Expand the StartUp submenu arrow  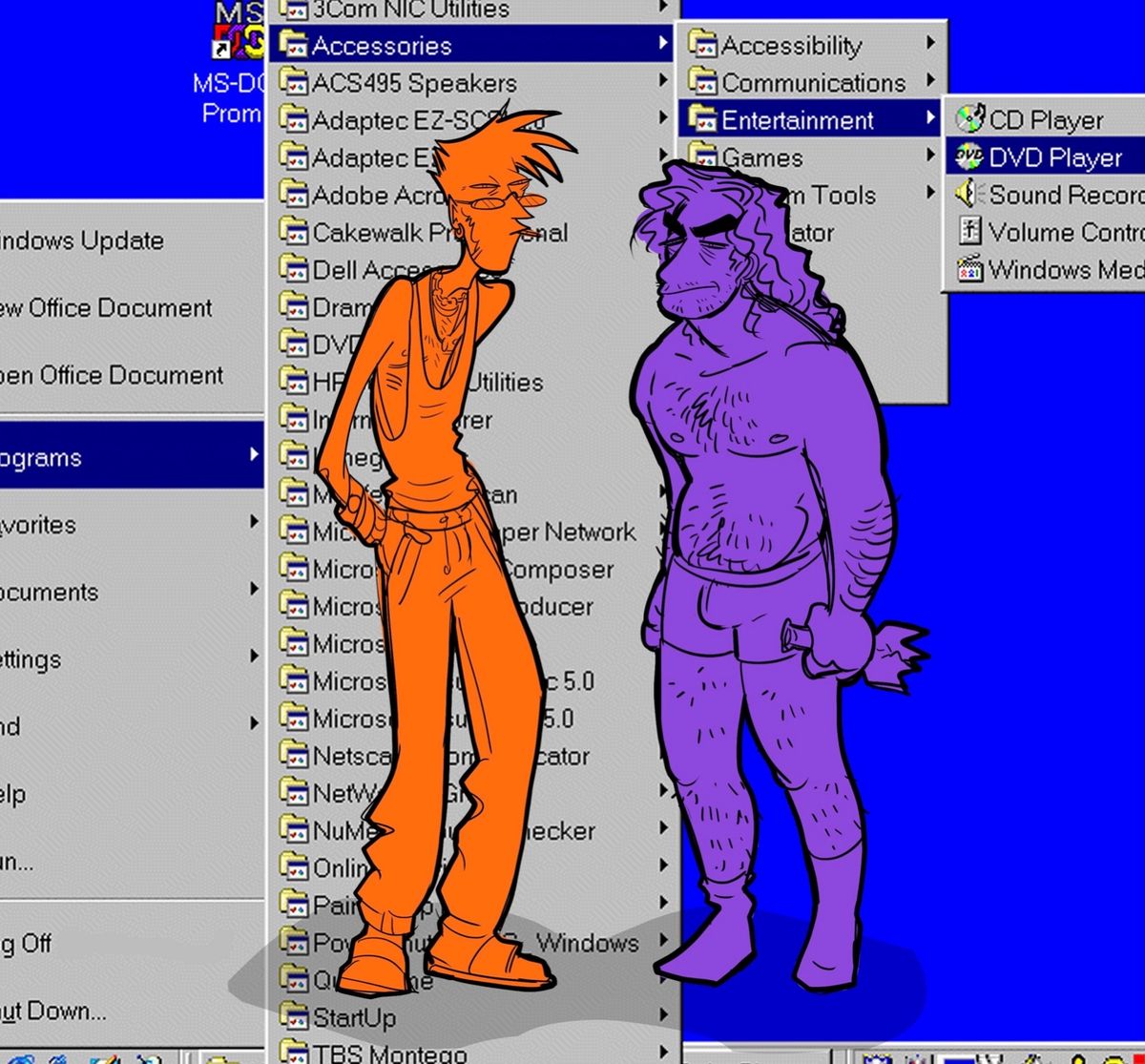tap(663, 1015)
